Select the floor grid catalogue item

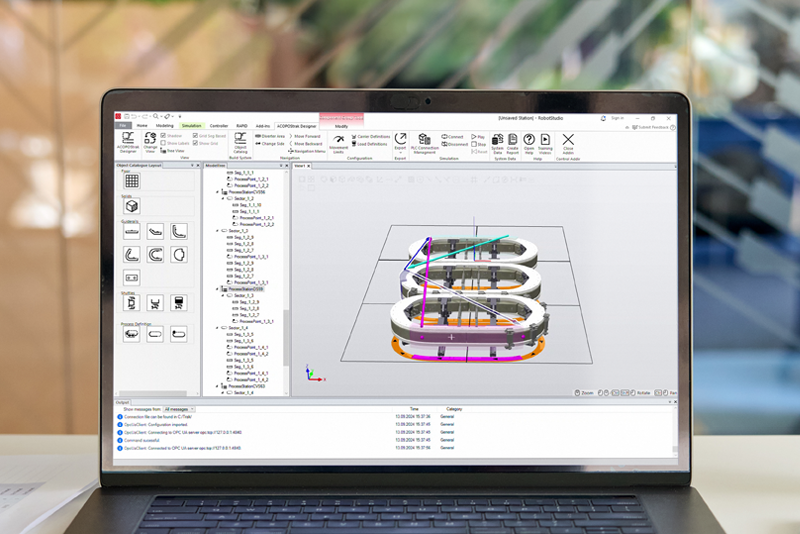coord(132,181)
